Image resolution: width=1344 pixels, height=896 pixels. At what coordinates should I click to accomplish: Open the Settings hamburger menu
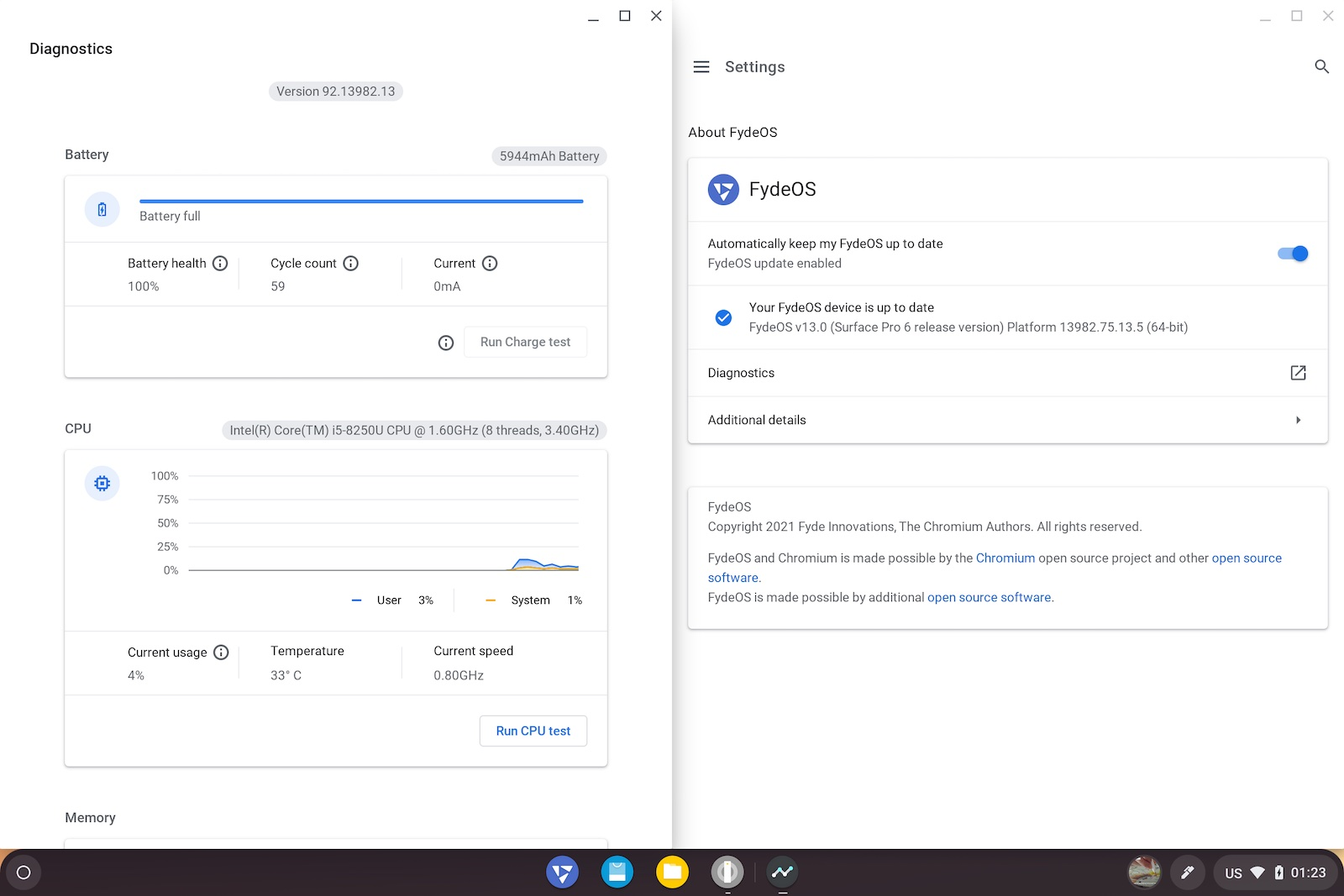tap(701, 66)
